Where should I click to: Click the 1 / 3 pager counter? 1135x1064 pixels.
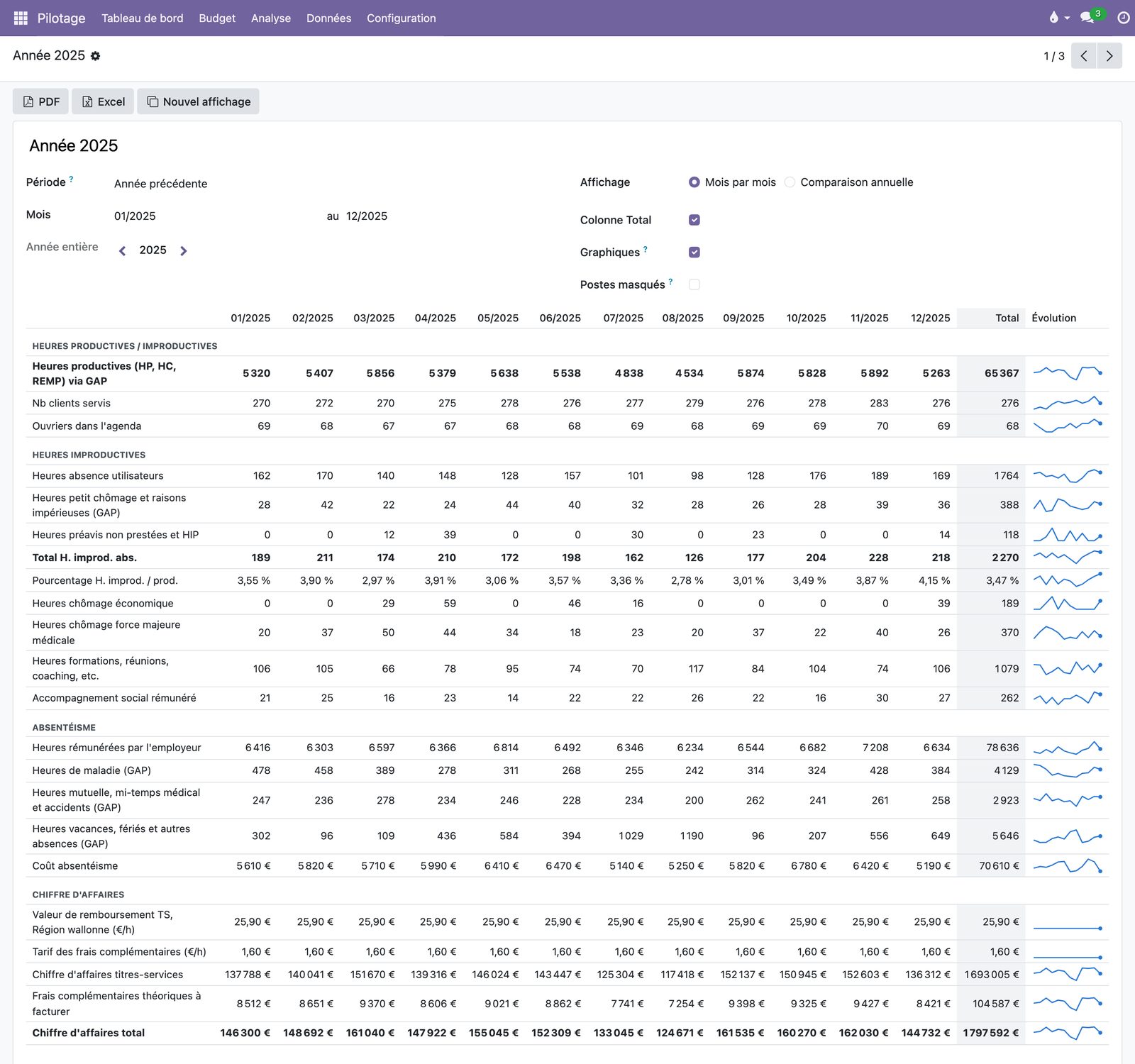tap(1053, 56)
